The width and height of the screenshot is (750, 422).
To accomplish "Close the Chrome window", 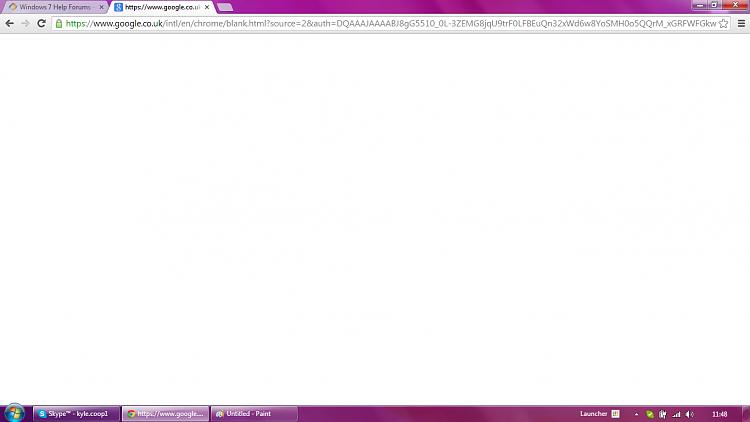I will (735, 5).
